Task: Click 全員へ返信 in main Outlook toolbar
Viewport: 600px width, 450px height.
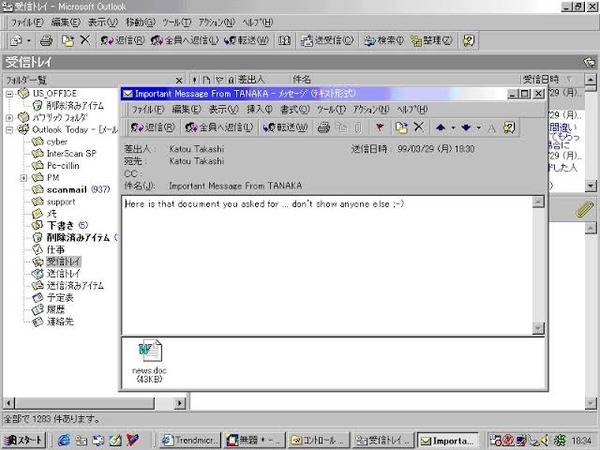Action: pos(184,40)
